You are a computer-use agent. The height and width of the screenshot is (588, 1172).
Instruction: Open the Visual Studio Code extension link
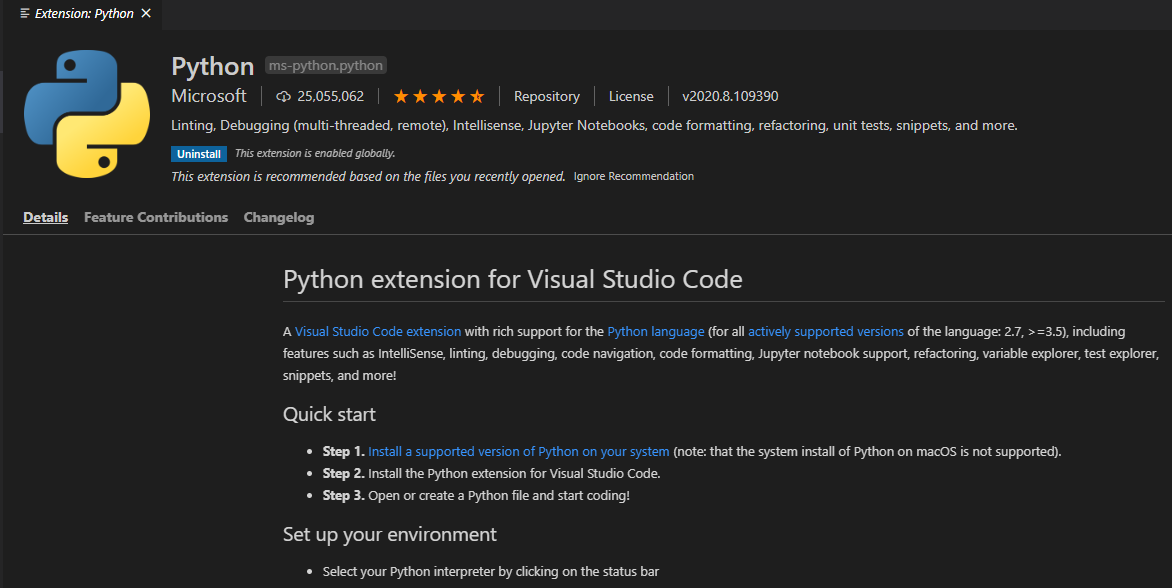coord(377,331)
